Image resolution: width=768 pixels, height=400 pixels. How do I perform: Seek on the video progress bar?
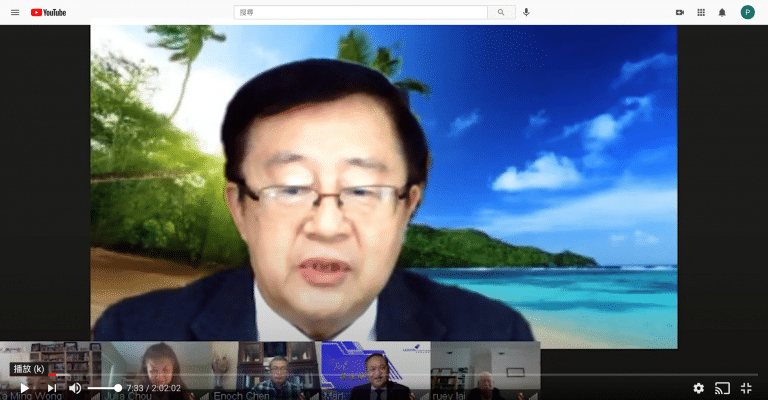(x=384, y=375)
